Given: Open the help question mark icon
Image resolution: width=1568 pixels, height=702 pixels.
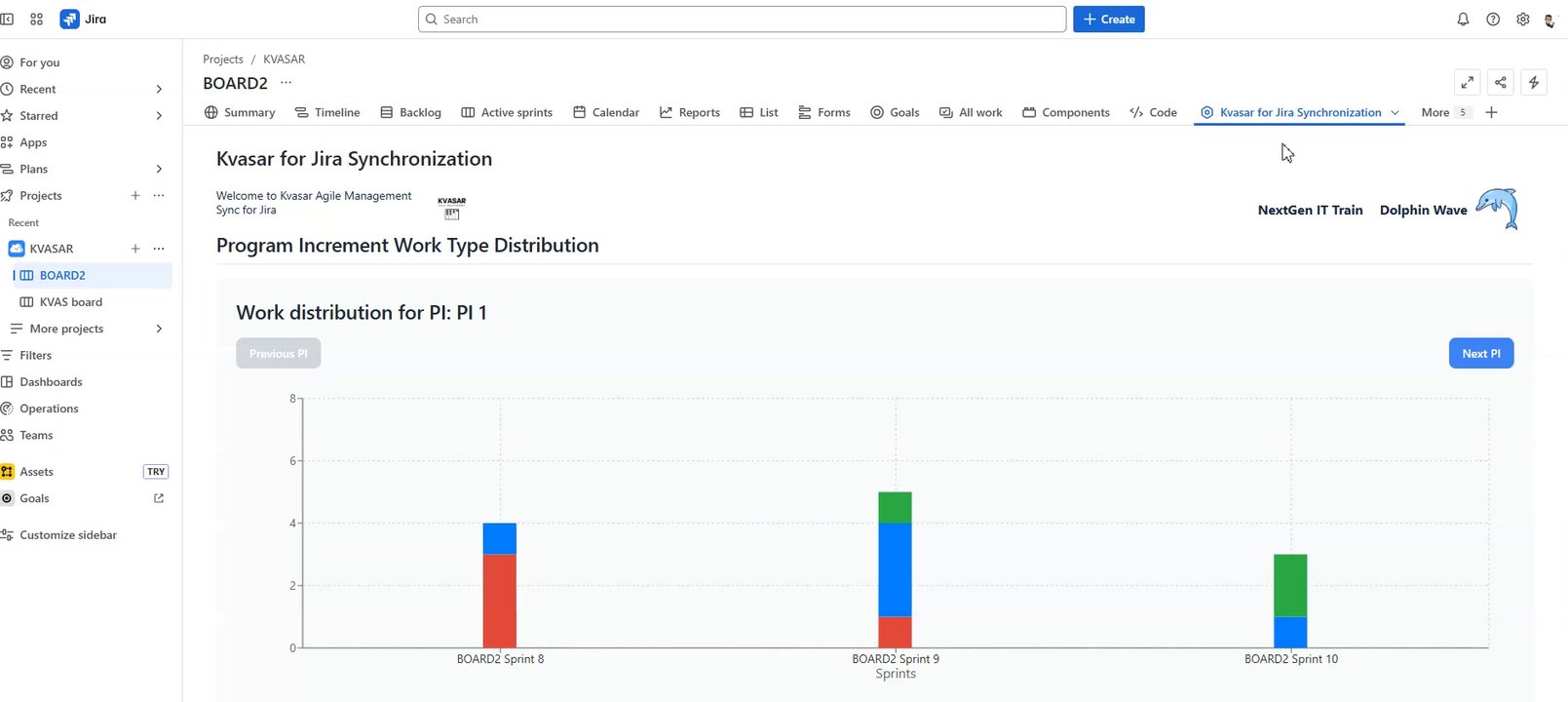Looking at the screenshot, I should click(x=1493, y=19).
